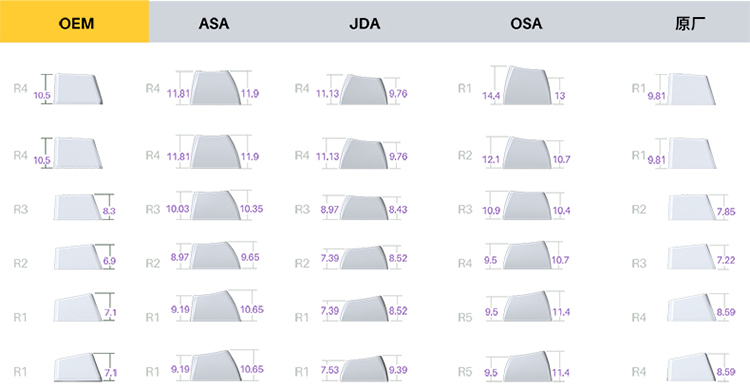Click the 原厂 R3 keycap labeled 7.22
This screenshot has height=387, width=750.
click(x=692, y=257)
